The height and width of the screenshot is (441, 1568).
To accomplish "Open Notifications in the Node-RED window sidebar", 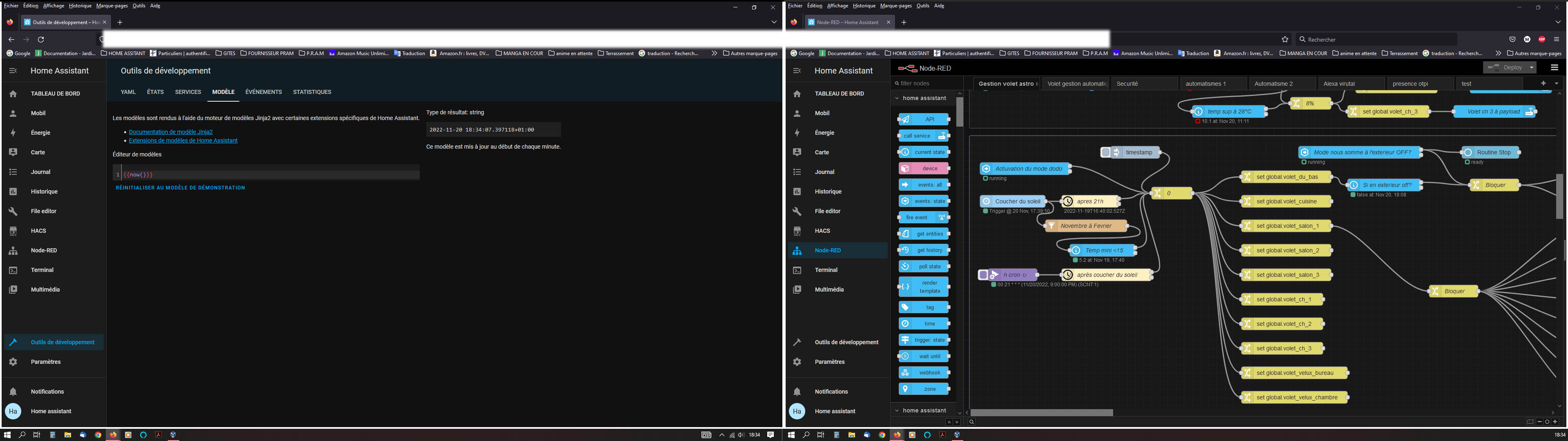I will (x=837, y=392).
